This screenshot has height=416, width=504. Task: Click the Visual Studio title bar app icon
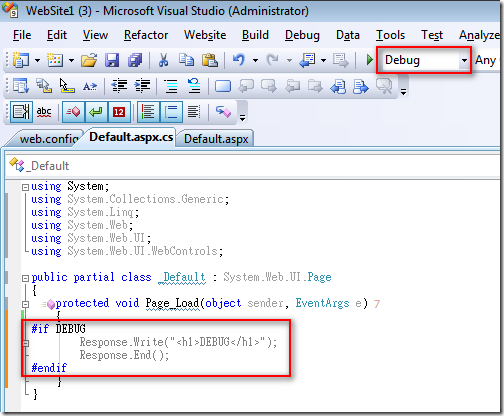coord(10,10)
